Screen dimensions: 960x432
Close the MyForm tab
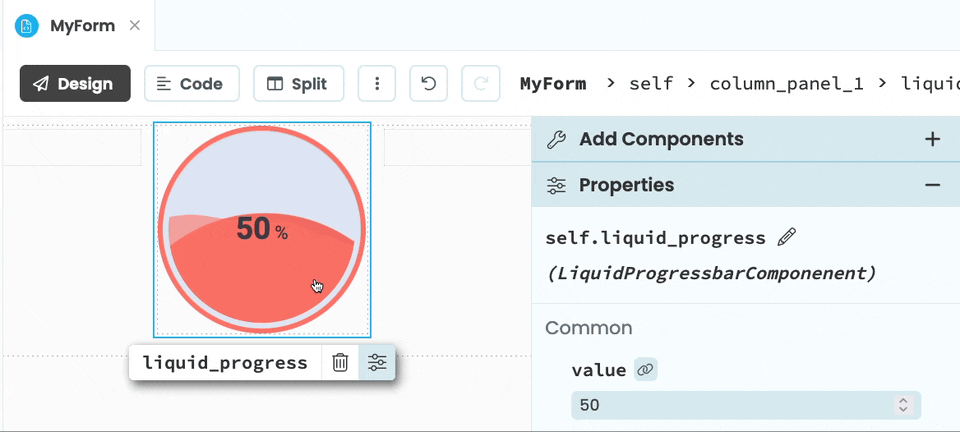click(x=136, y=26)
